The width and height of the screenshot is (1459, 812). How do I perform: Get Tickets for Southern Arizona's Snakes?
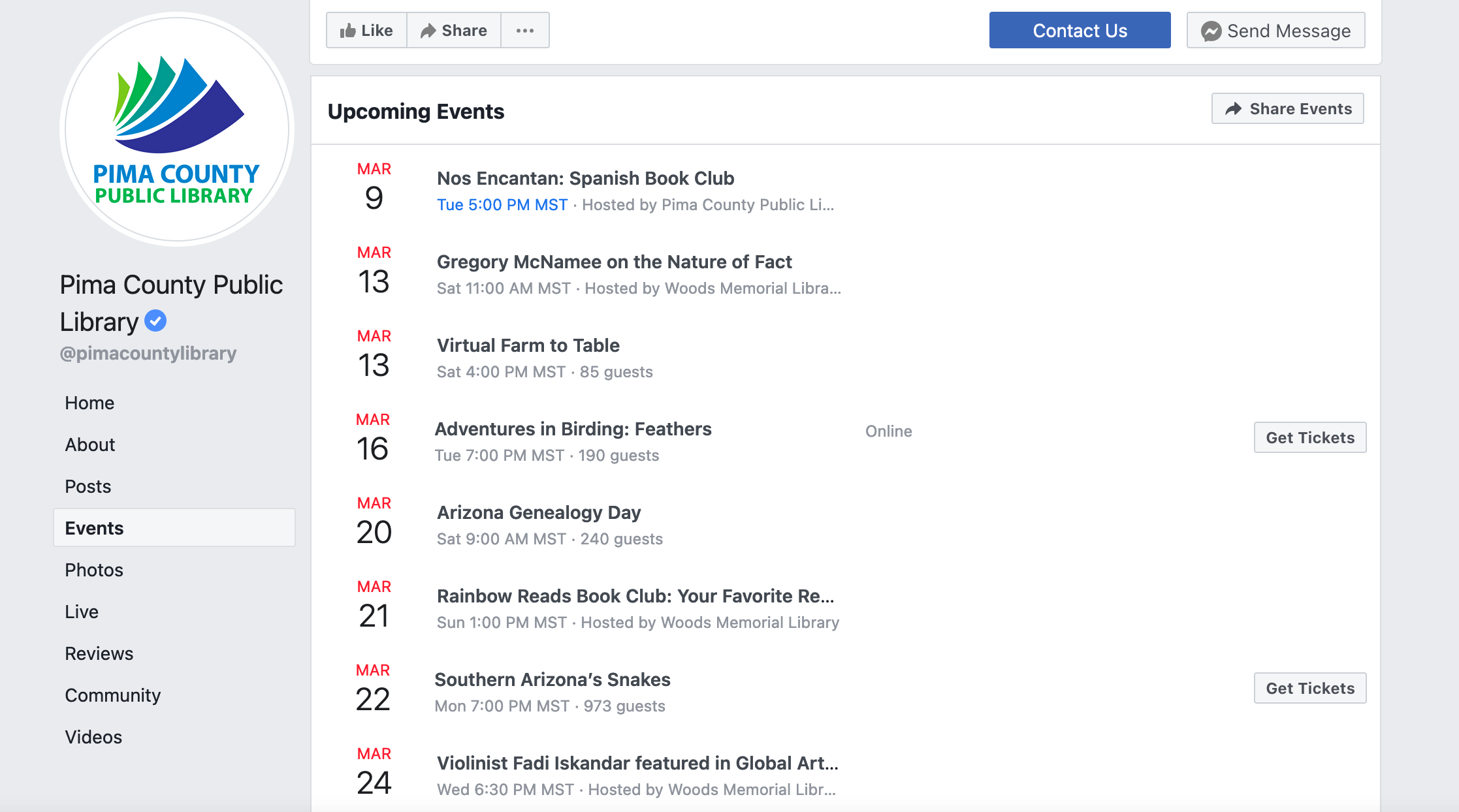point(1310,688)
